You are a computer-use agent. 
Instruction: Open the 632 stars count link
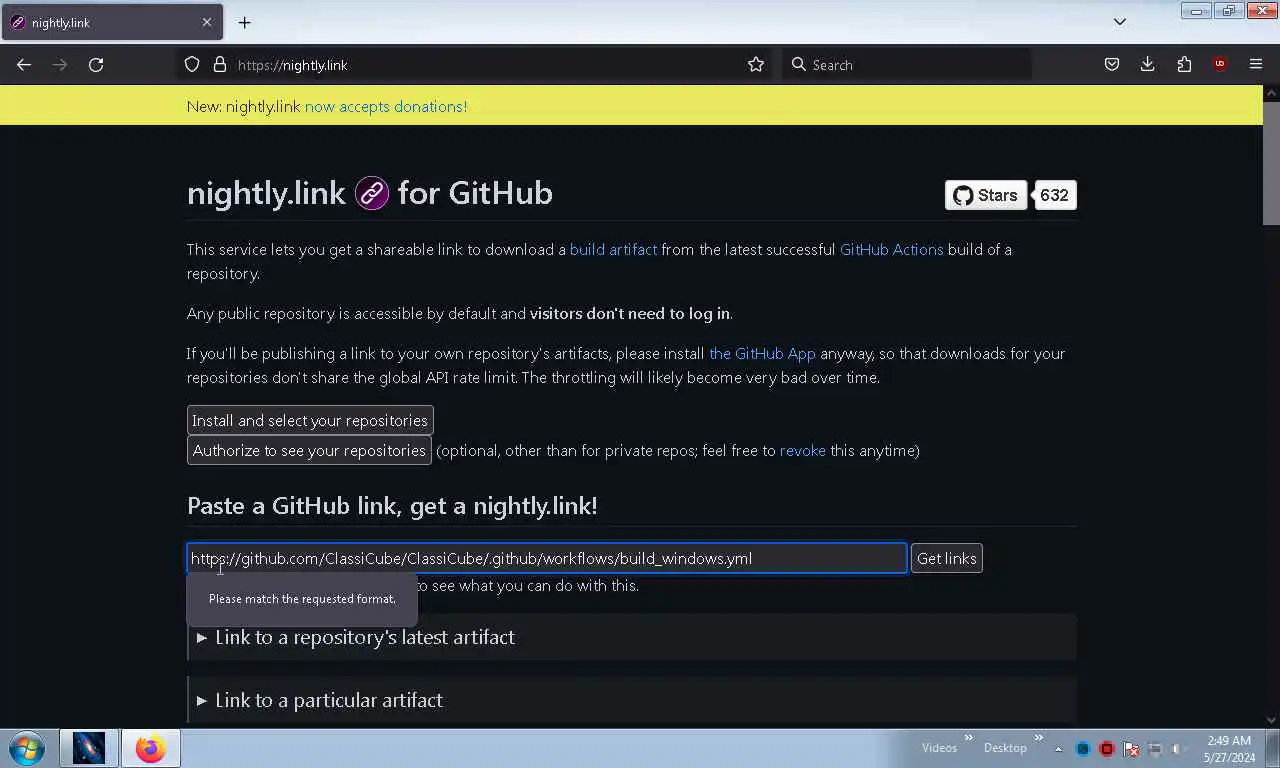click(x=1054, y=195)
